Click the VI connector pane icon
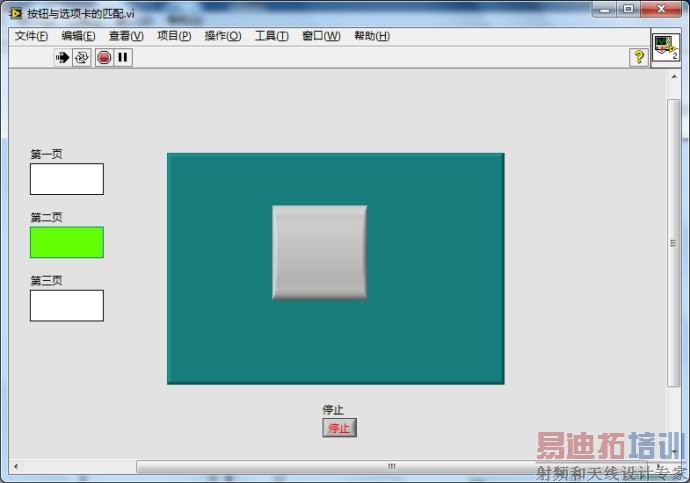Viewport: 690px width, 483px height. (x=665, y=47)
